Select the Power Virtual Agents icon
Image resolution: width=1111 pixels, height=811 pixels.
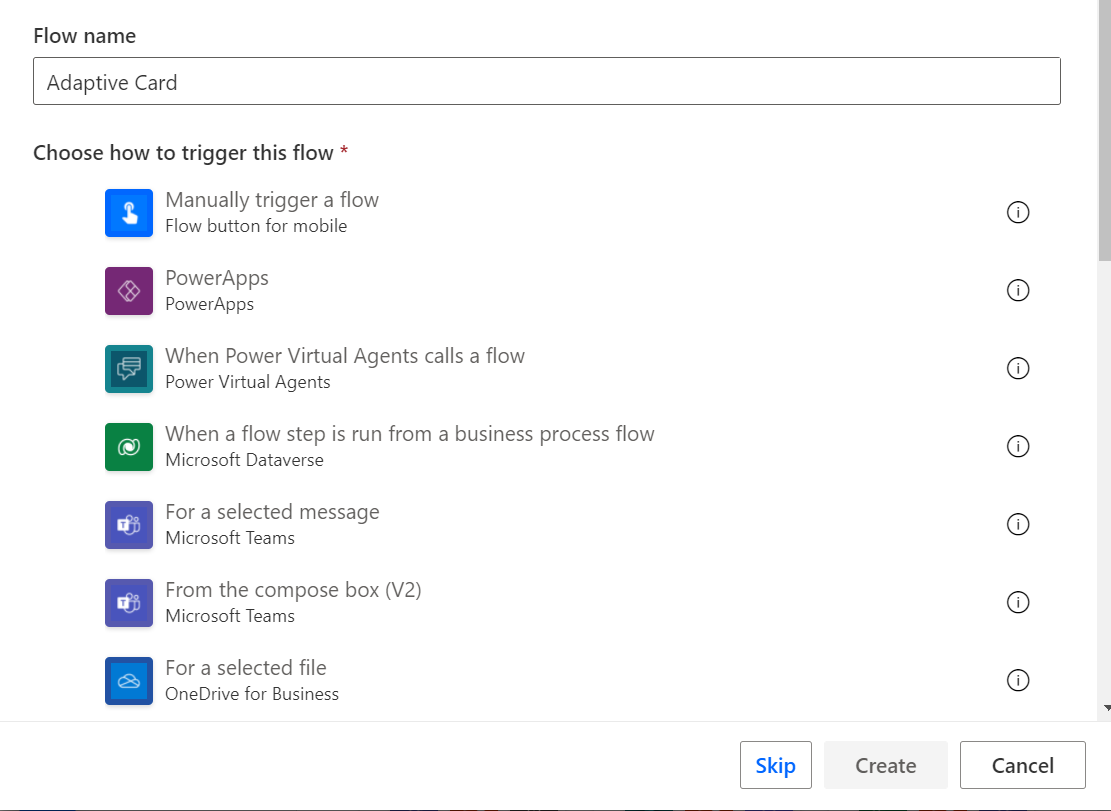click(129, 368)
